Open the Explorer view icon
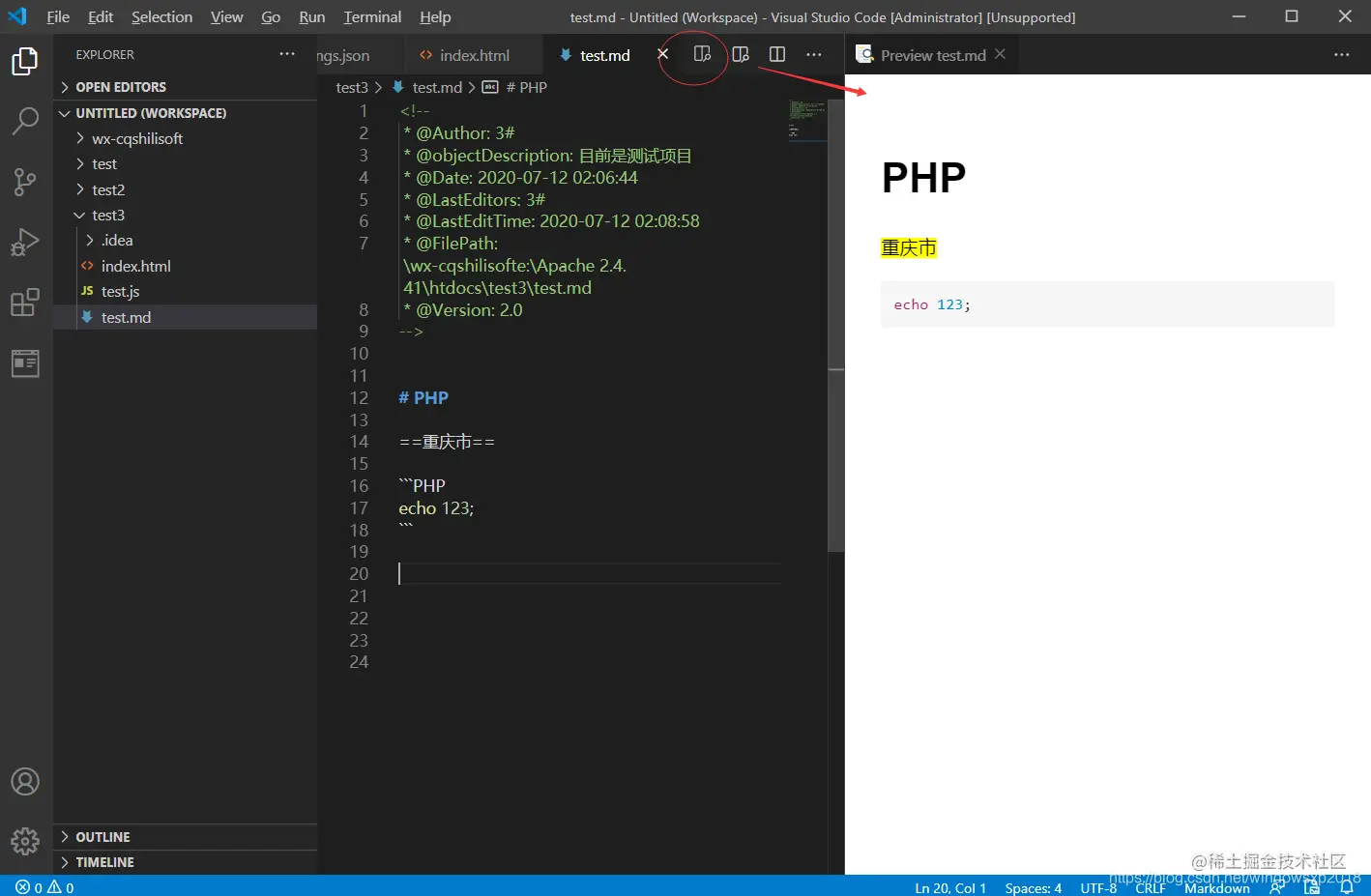This screenshot has width=1371, height=896. (x=25, y=61)
